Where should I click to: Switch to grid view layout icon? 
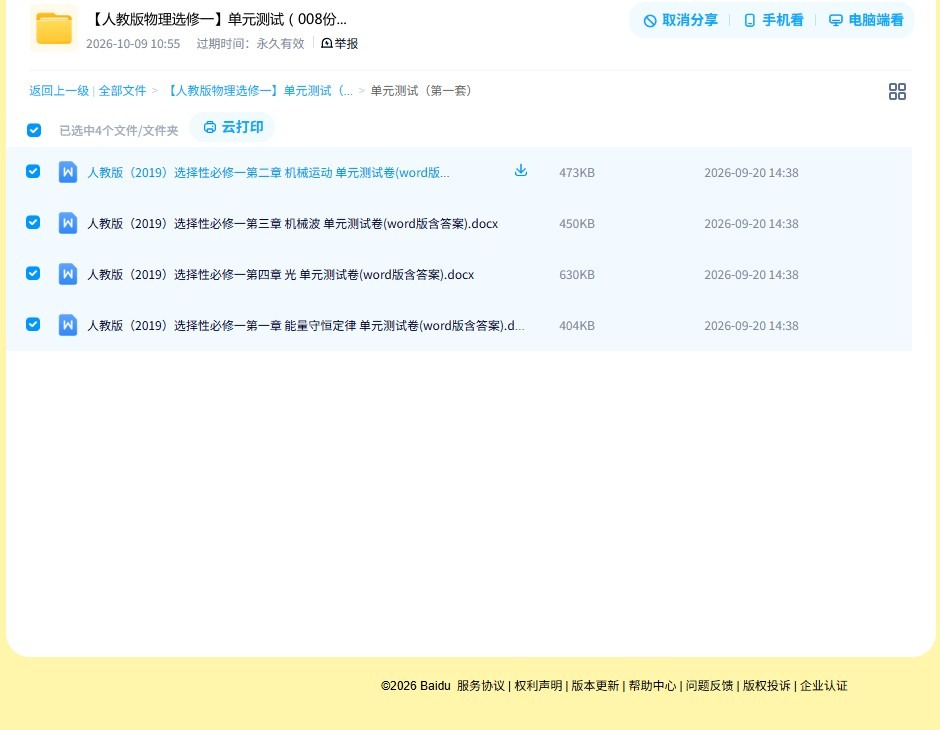pos(897,91)
